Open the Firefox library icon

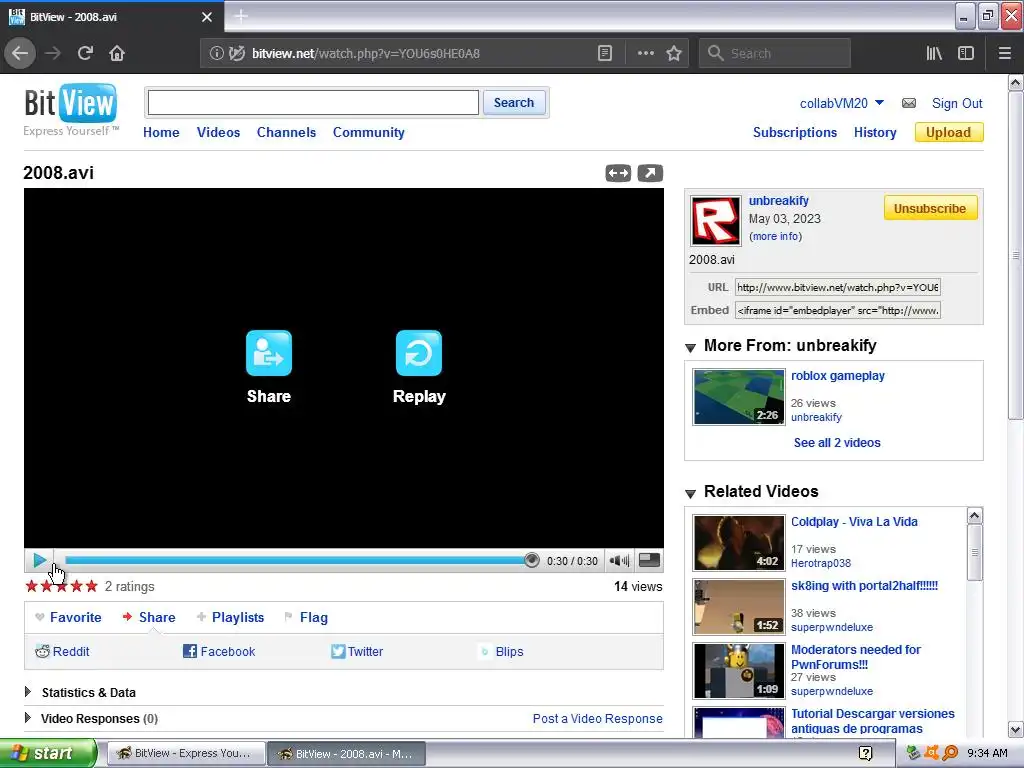934,54
